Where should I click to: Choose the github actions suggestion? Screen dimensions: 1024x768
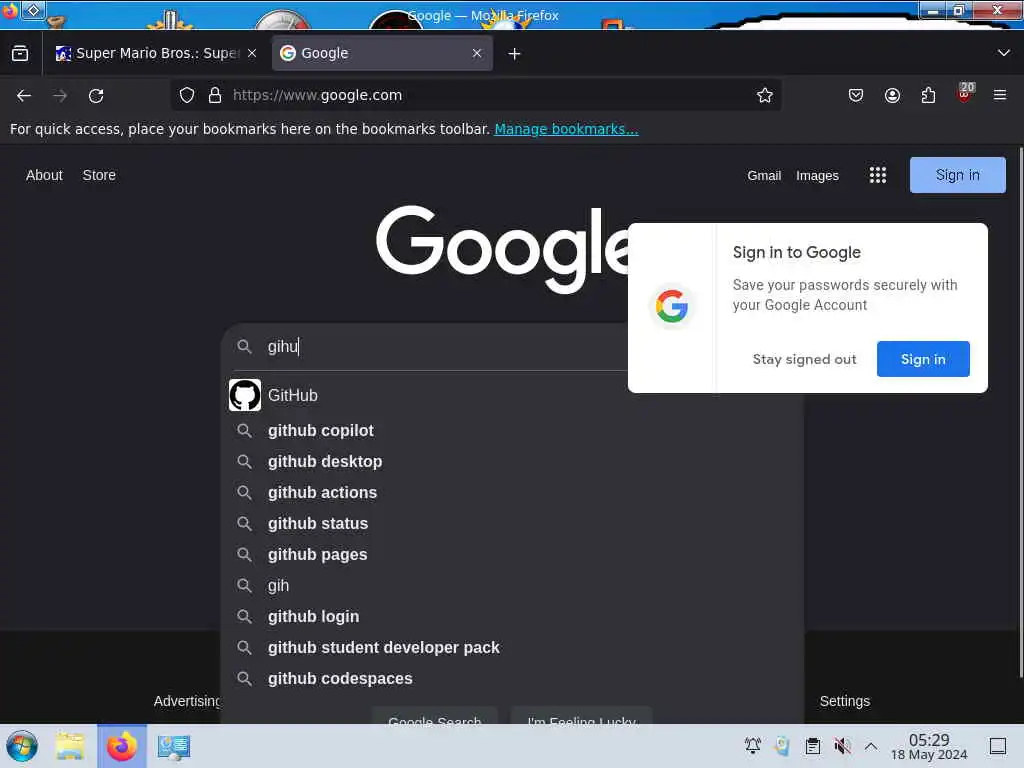[x=513, y=492]
